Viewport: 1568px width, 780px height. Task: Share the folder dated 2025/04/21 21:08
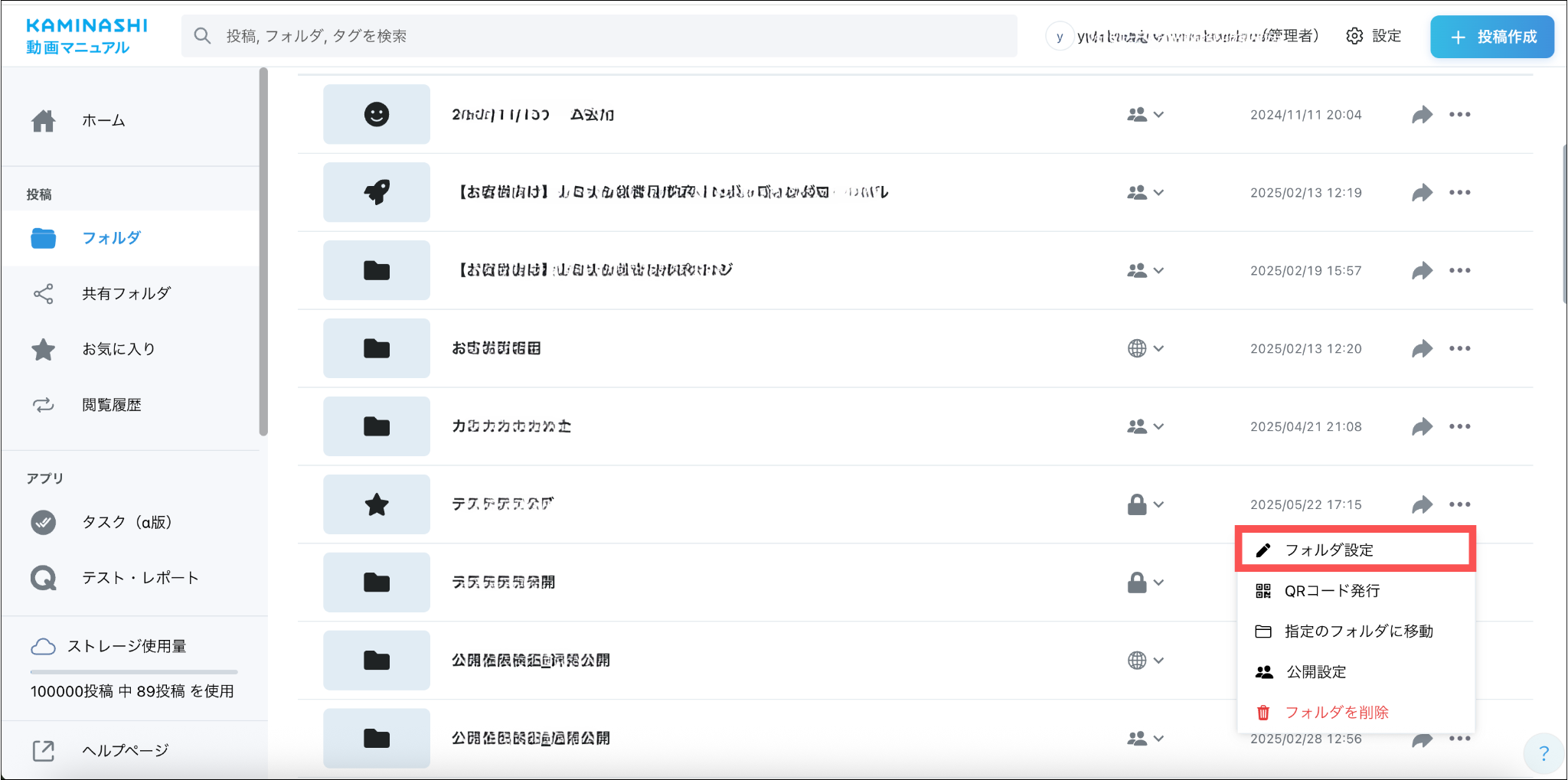pyautogui.click(x=1422, y=427)
